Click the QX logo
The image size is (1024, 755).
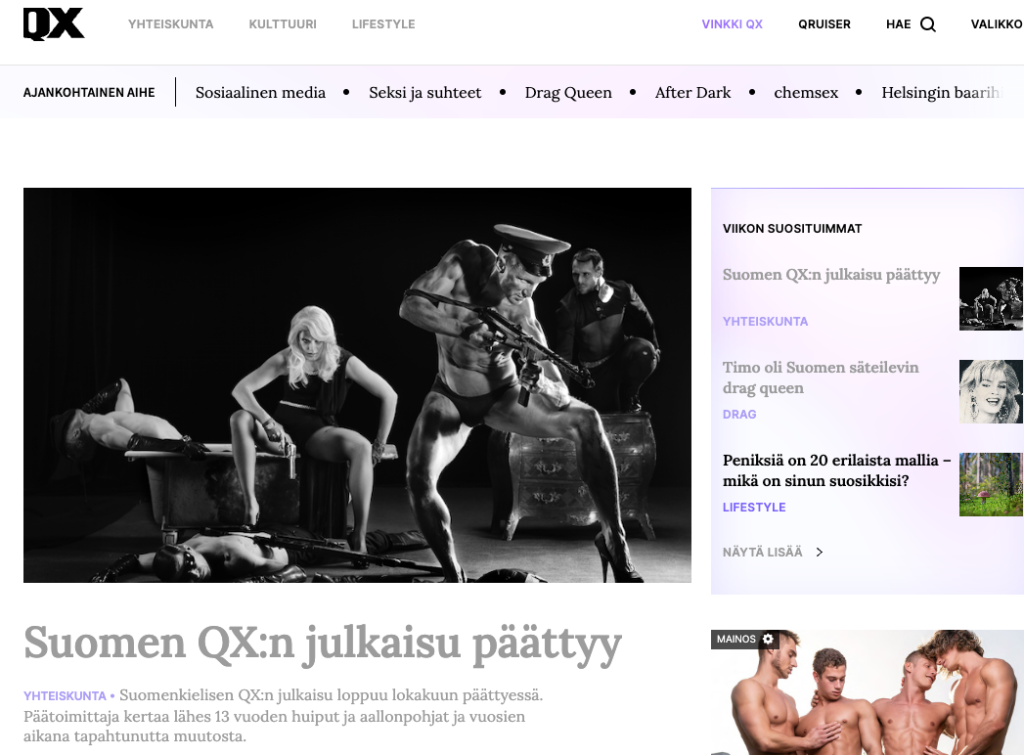[54, 24]
